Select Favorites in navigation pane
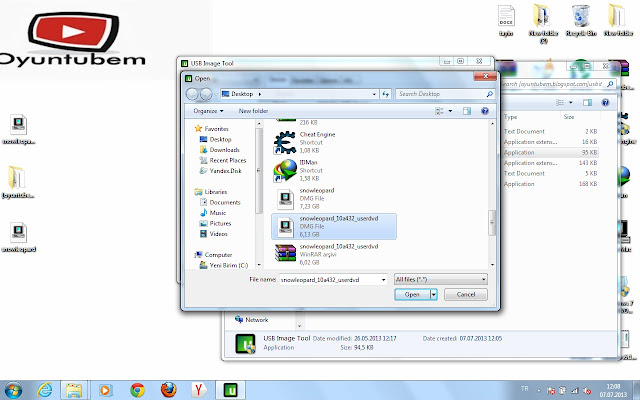 point(216,129)
